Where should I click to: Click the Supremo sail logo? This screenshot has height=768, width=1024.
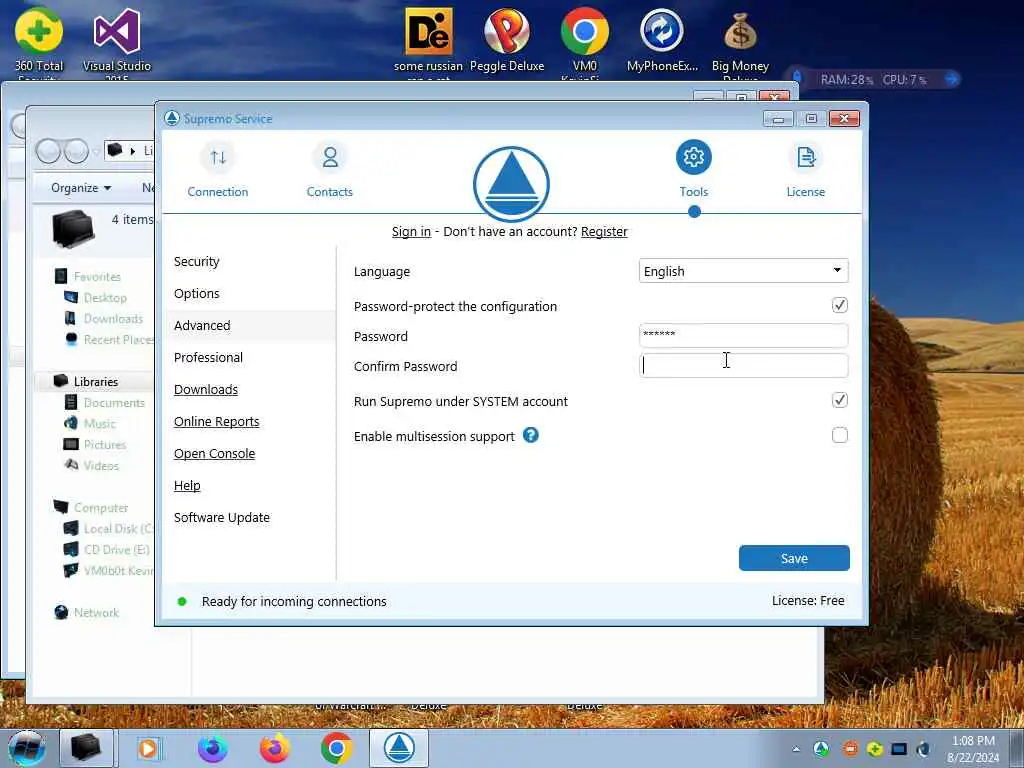(511, 184)
